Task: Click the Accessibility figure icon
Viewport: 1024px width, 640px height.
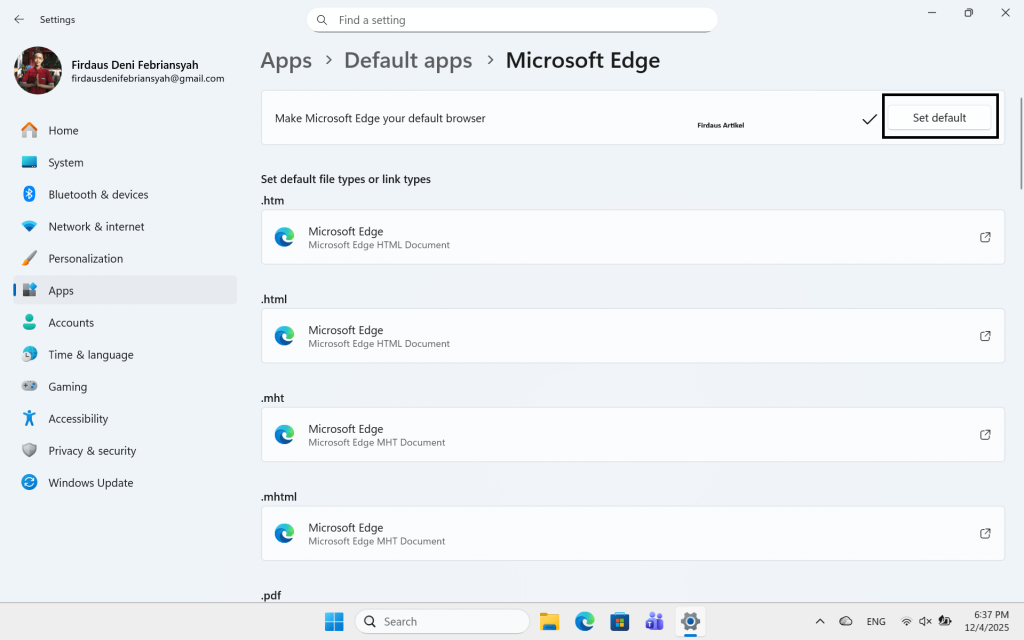Action: pyautogui.click(x=29, y=418)
